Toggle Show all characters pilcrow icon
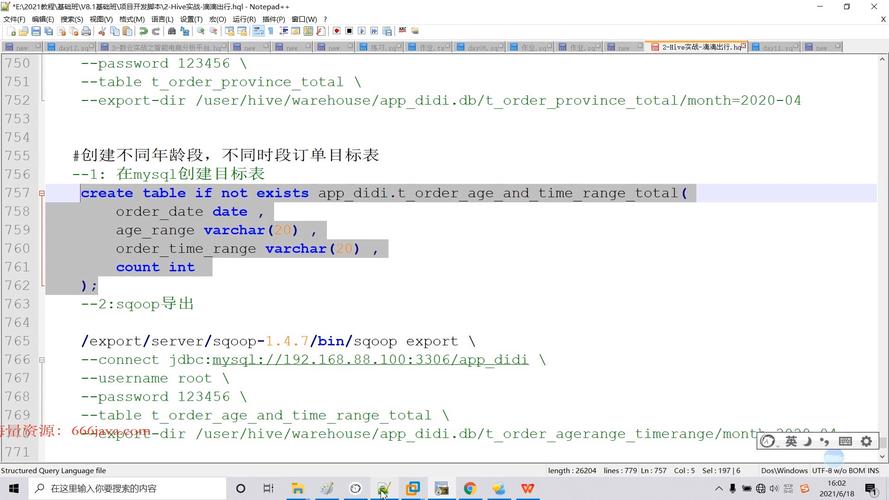Viewport: 889px width, 500px height. (x=271, y=31)
